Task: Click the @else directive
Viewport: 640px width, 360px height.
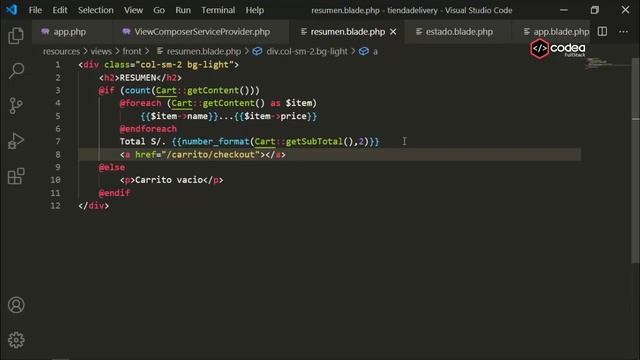Action: pyautogui.click(x=112, y=167)
